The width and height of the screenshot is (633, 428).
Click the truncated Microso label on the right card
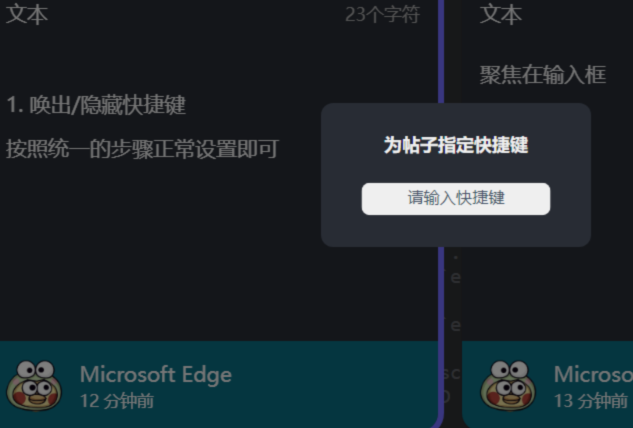click(x=593, y=374)
